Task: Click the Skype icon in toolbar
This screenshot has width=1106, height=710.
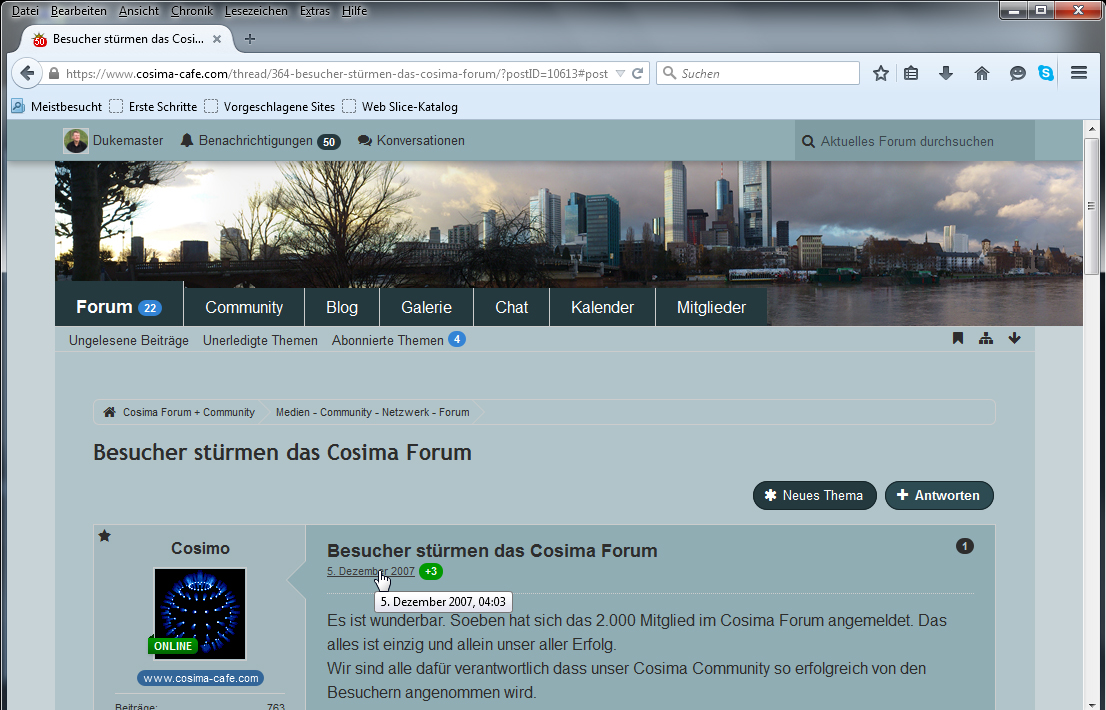Action: [x=1046, y=73]
